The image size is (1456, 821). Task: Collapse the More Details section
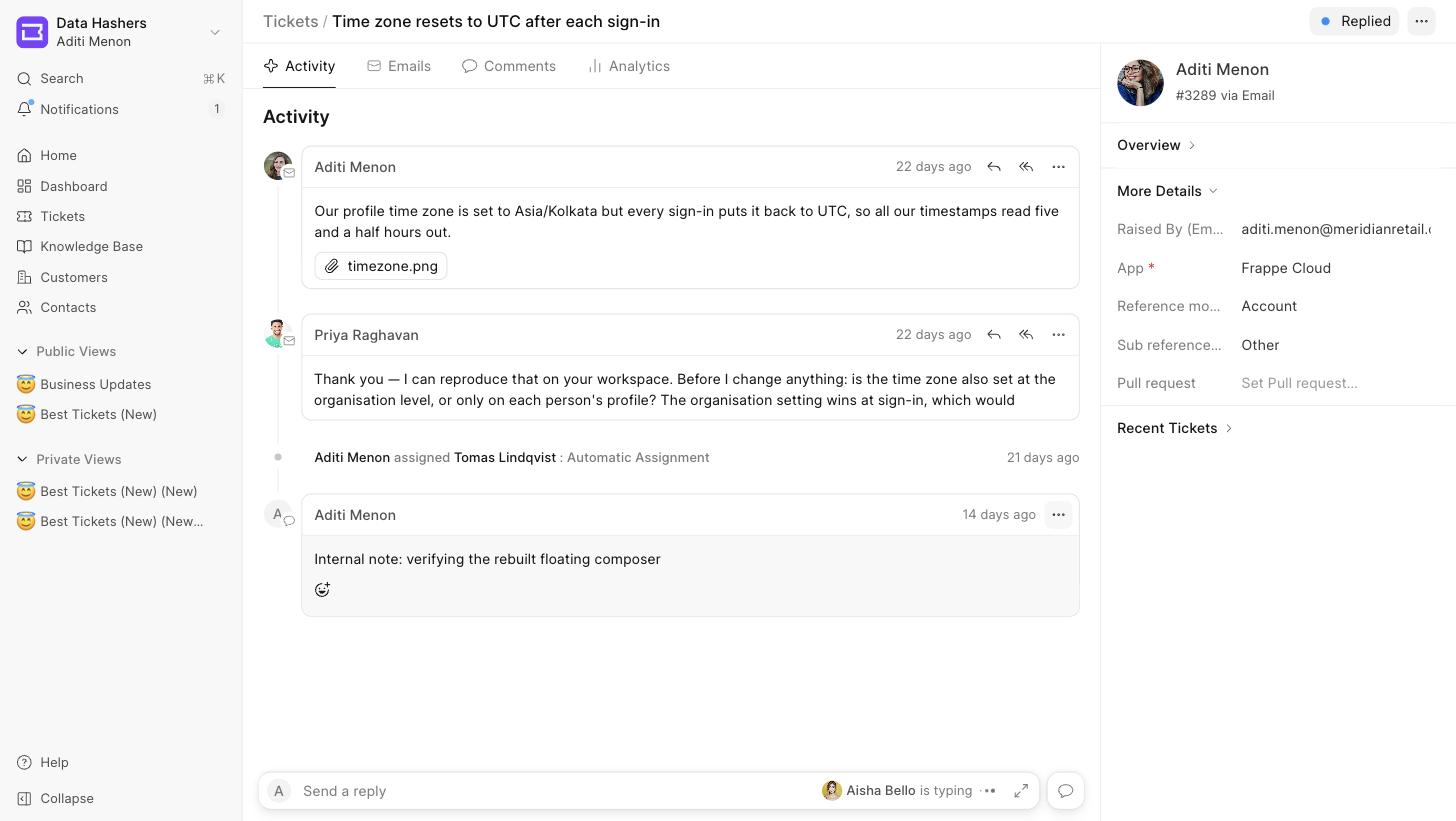pos(1168,191)
